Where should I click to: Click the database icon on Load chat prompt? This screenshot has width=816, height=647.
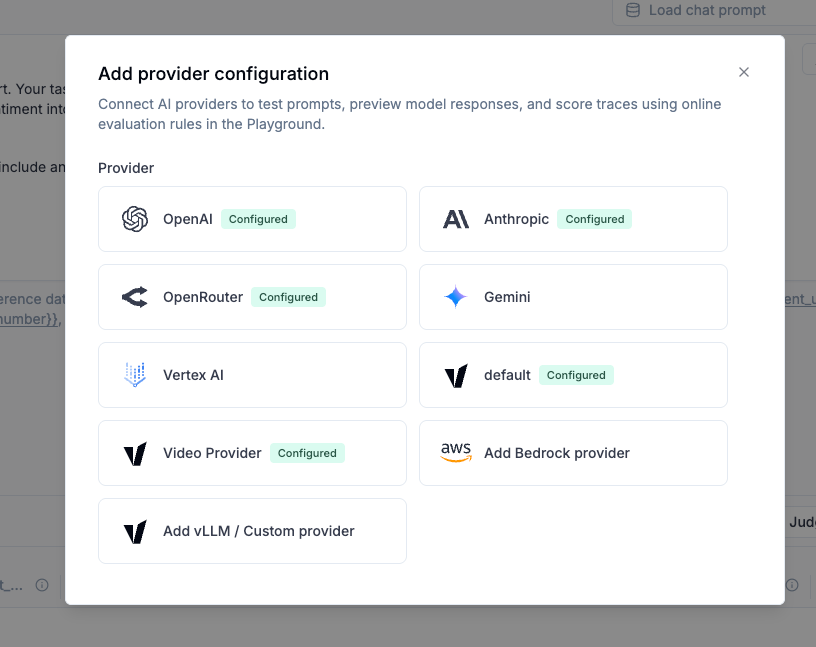(632, 10)
